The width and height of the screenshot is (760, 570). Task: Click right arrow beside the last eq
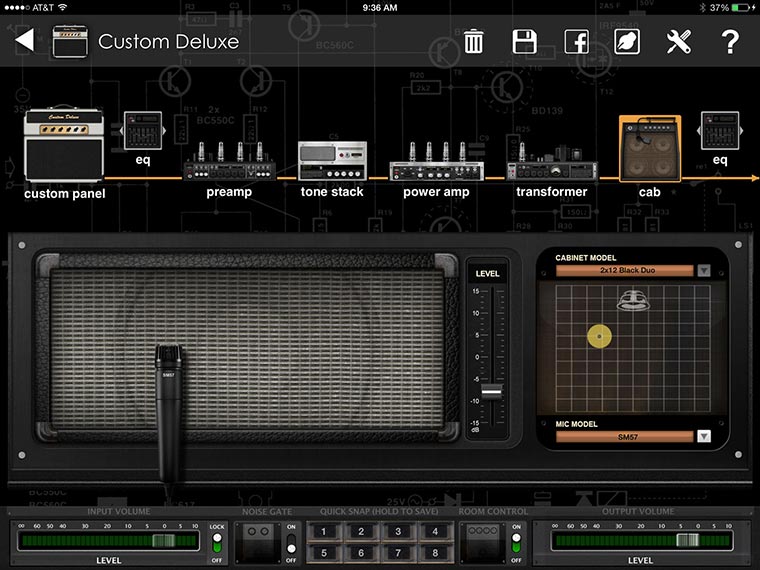click(x=742, y=130)
